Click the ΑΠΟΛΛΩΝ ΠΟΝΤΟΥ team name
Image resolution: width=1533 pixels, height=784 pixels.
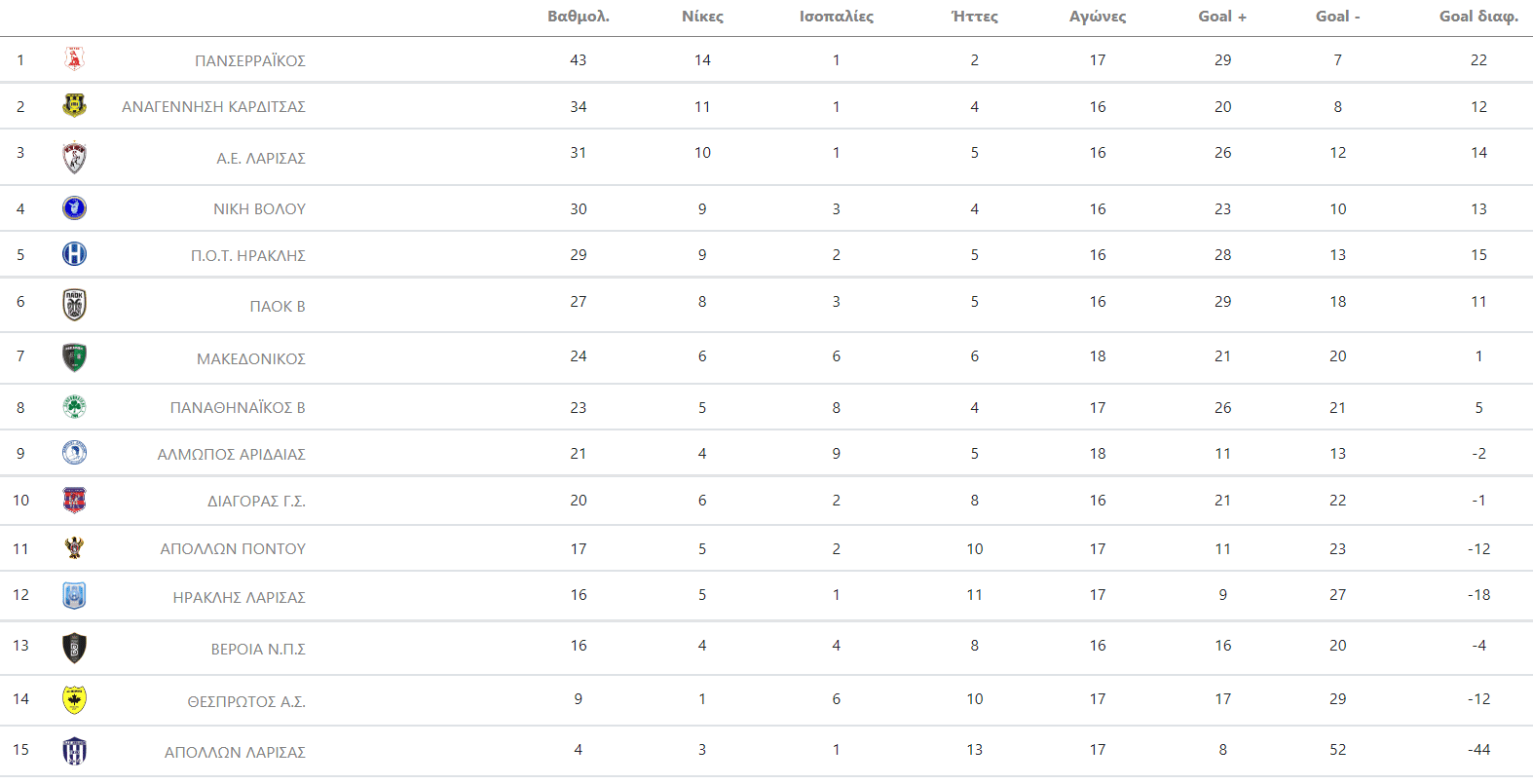tap(233, 549)
